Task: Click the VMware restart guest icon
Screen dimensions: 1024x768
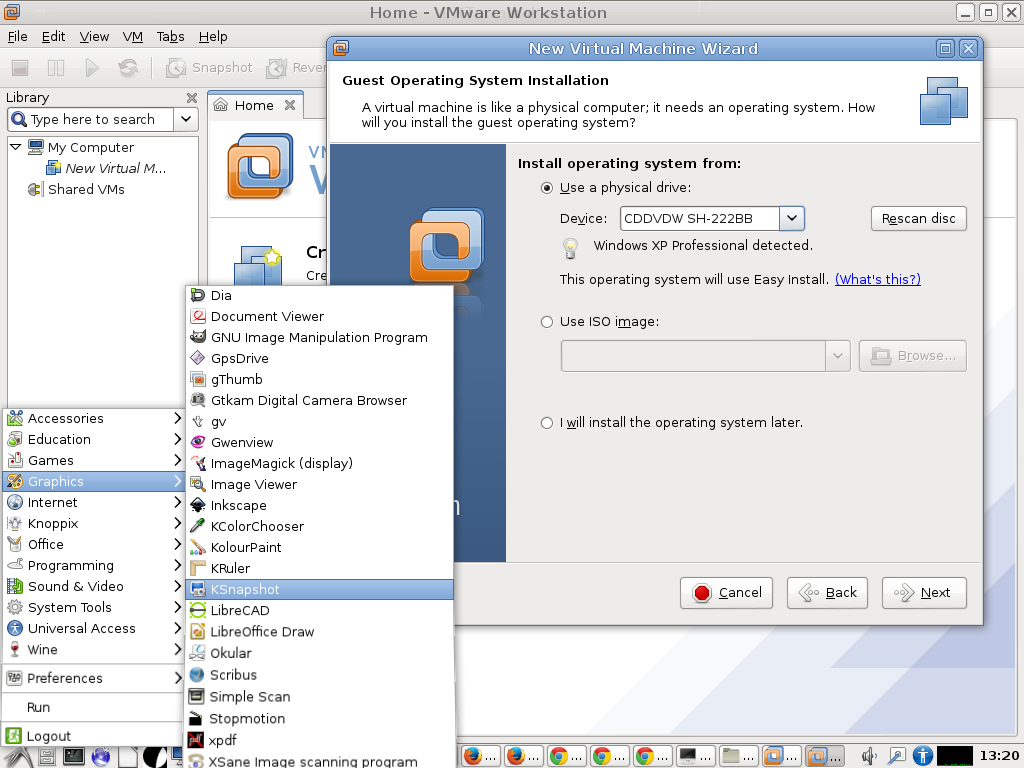Action: pyautogui.click(x=128, y=67)
